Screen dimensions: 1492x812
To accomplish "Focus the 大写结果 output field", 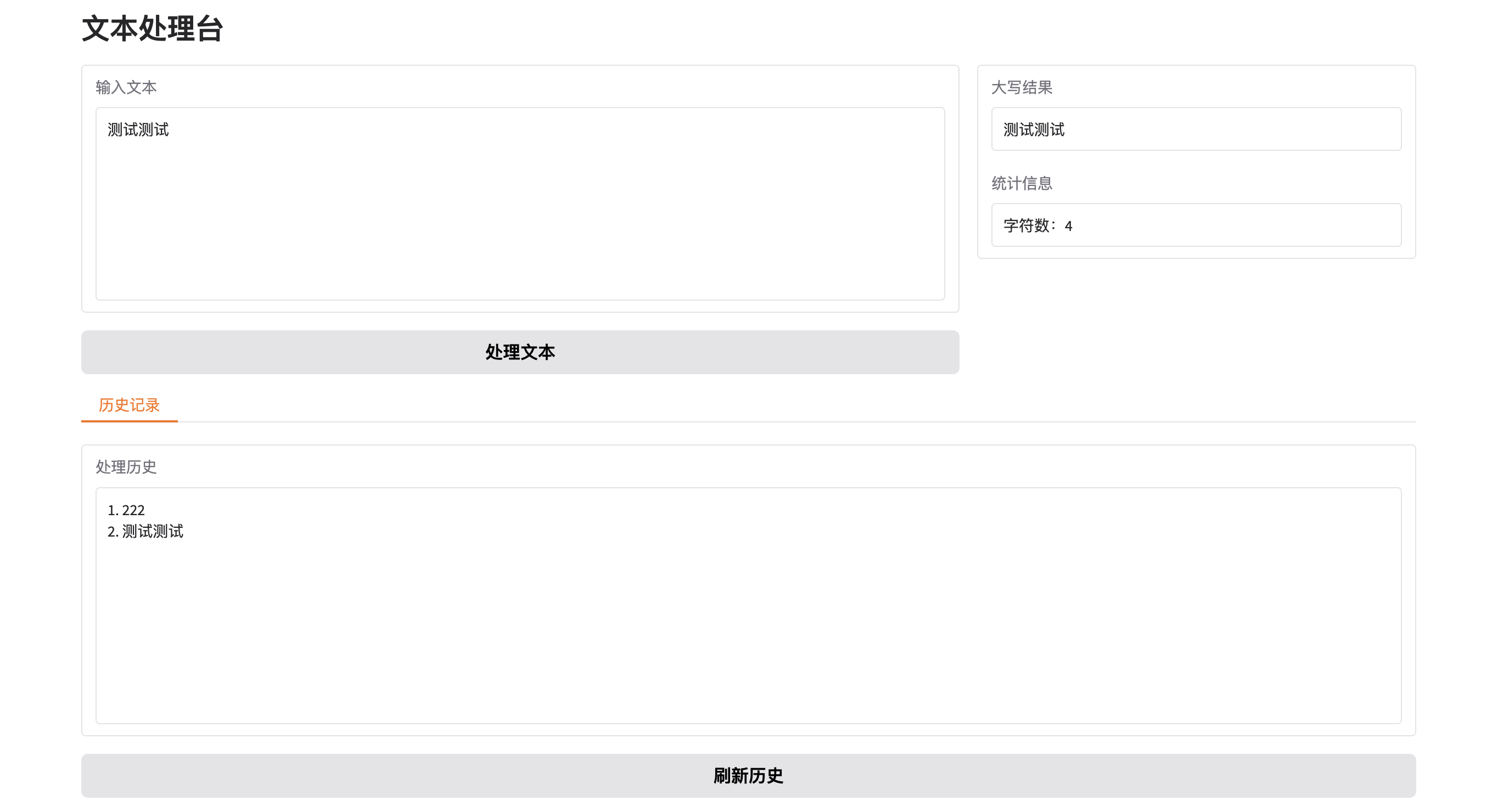I will click(x=1196, y=129).
